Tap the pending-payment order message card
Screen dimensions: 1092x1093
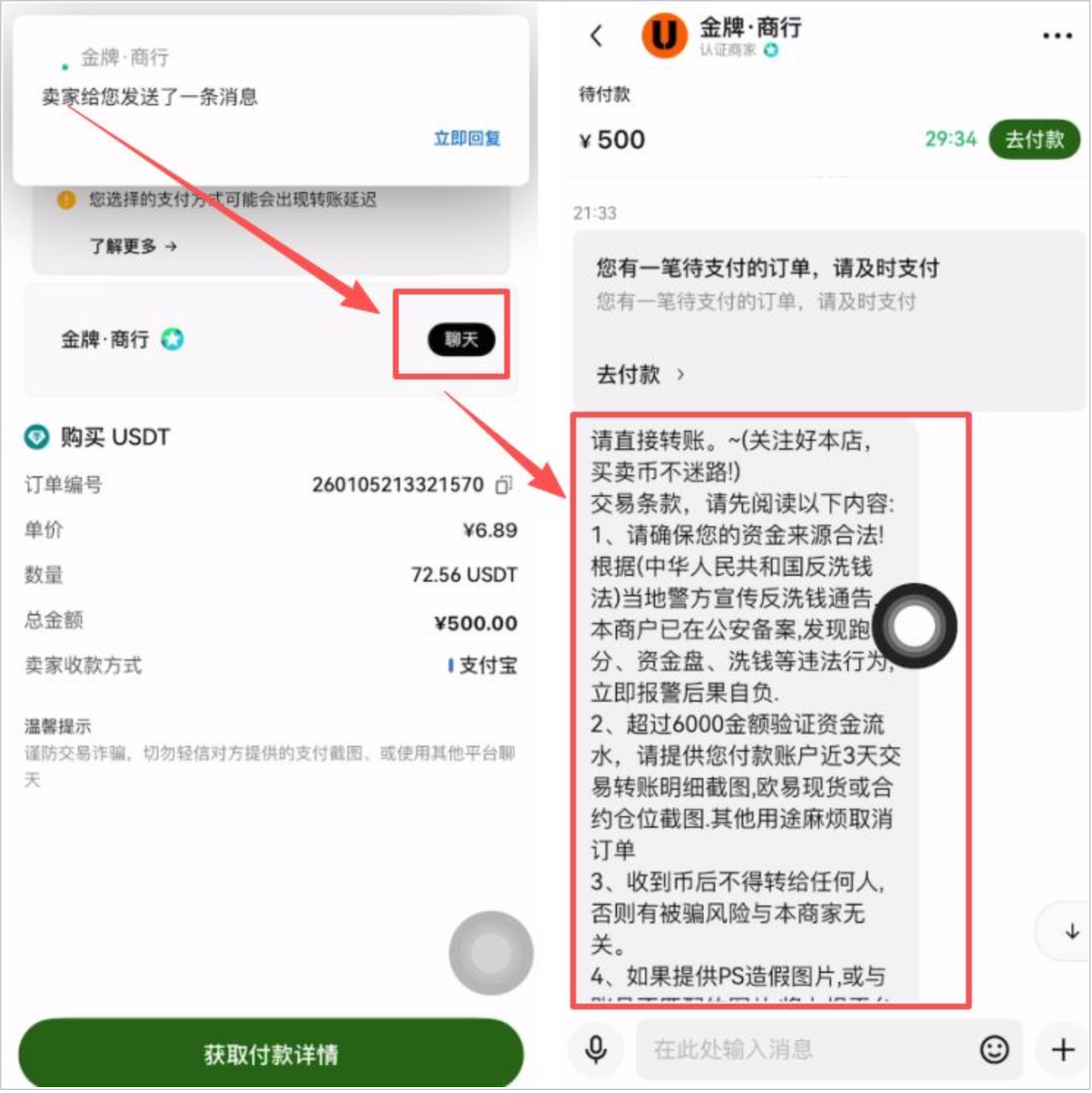828,320
